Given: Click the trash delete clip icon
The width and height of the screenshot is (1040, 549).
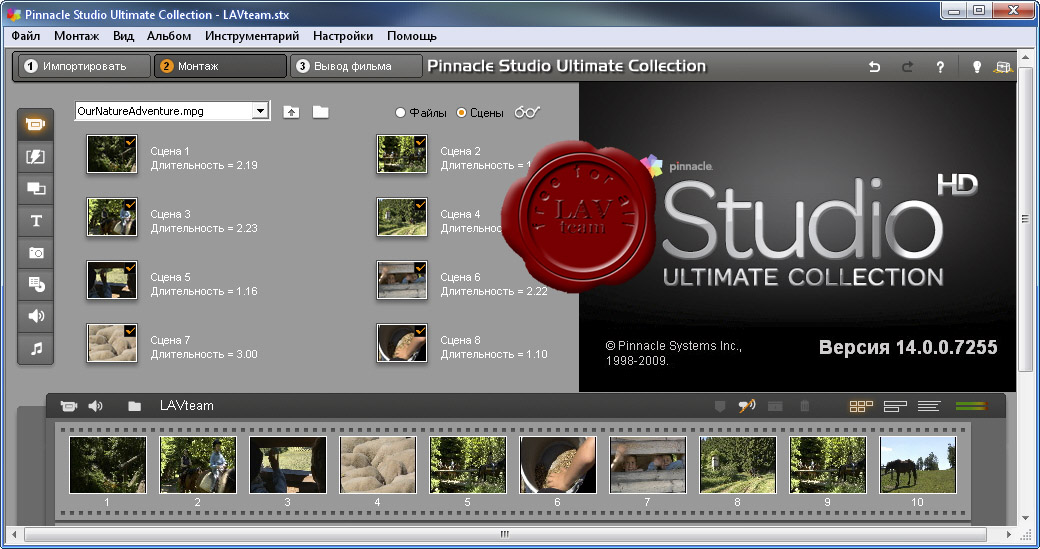Looking at the screenshot, I should pyautogui.click(x=805, y=406).
